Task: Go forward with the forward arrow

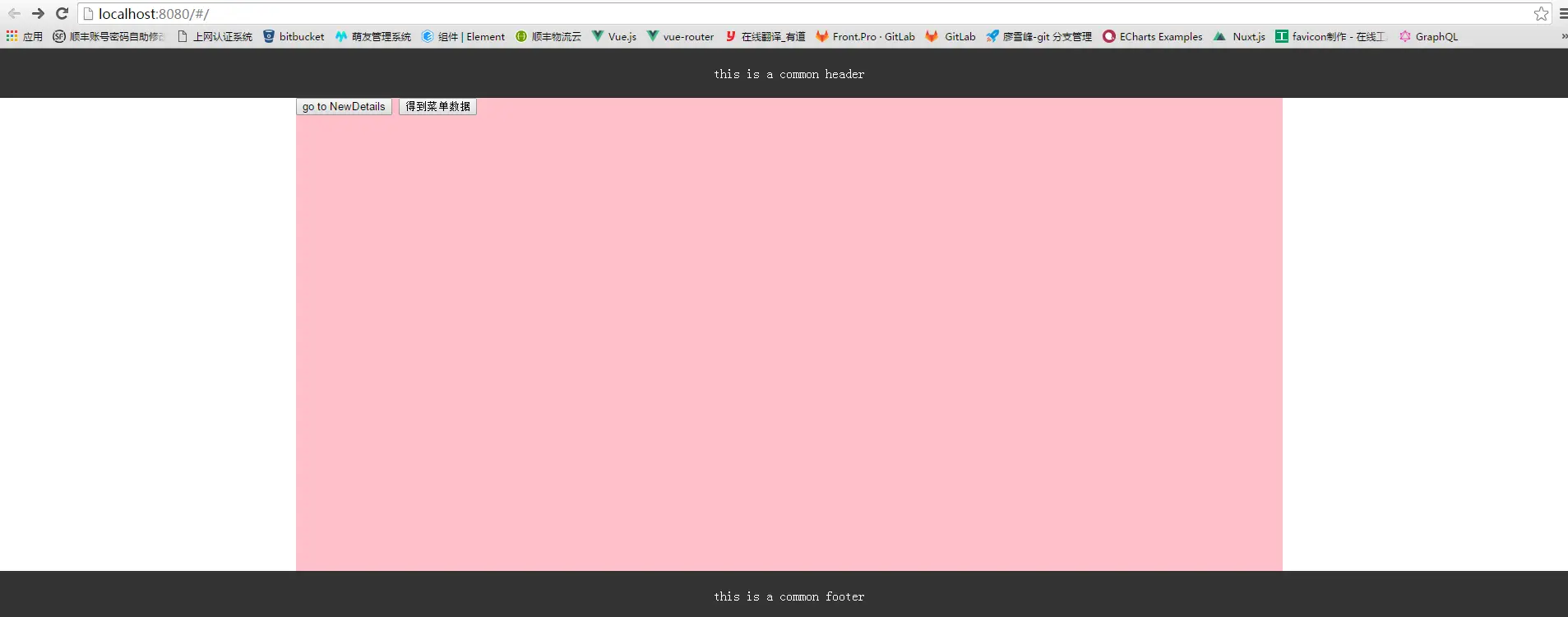Action: (x=38, y=14)
